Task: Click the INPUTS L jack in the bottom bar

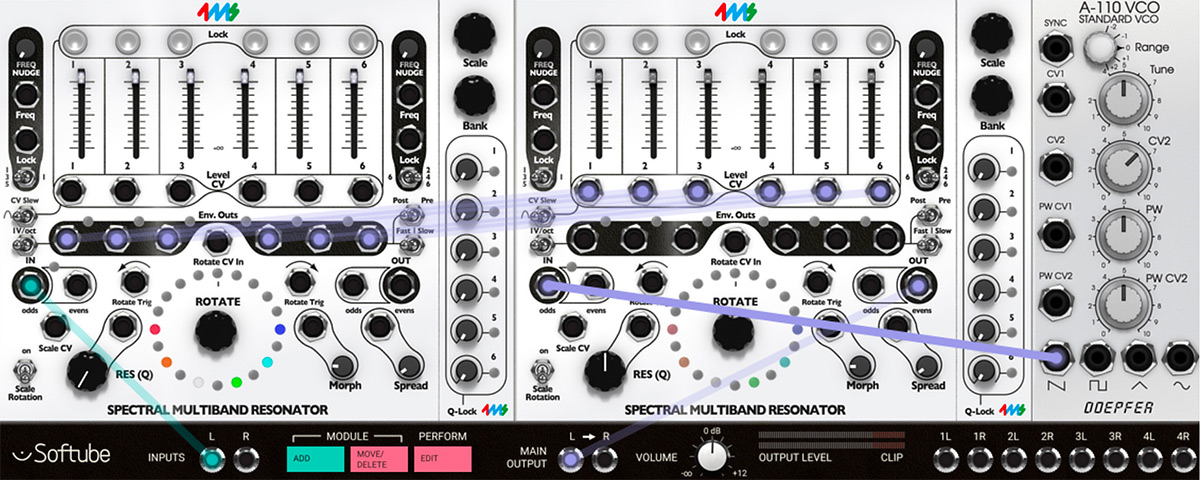Action: click(211, 460)
